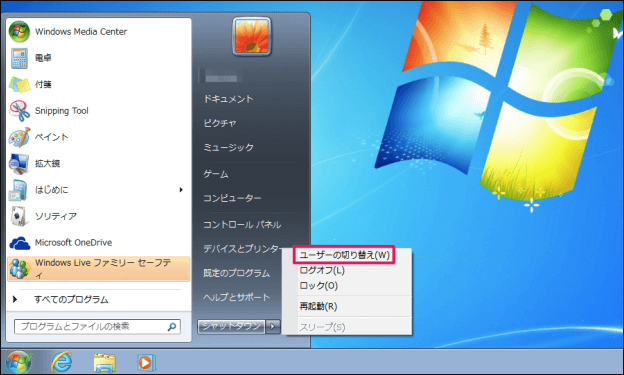This screenshot has height=375, width=624.
Task: Choose ログオフ(L) from the power menu
Action: pyautogui.click(x=322, y=270)
